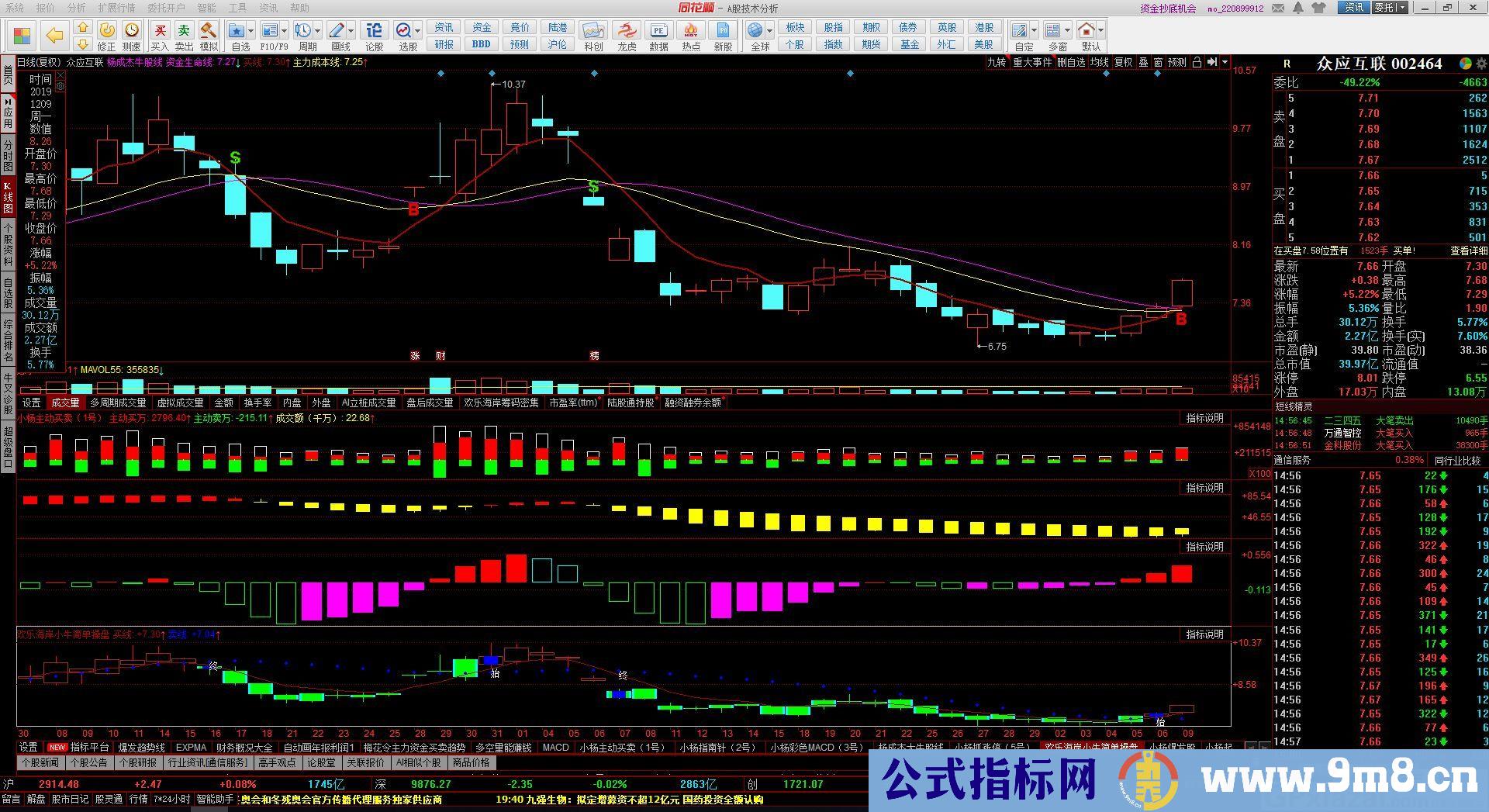Toggle 叠 overlay mode above the chart
Viewport: 1489px width, 812px height.
click(1144, 63)
